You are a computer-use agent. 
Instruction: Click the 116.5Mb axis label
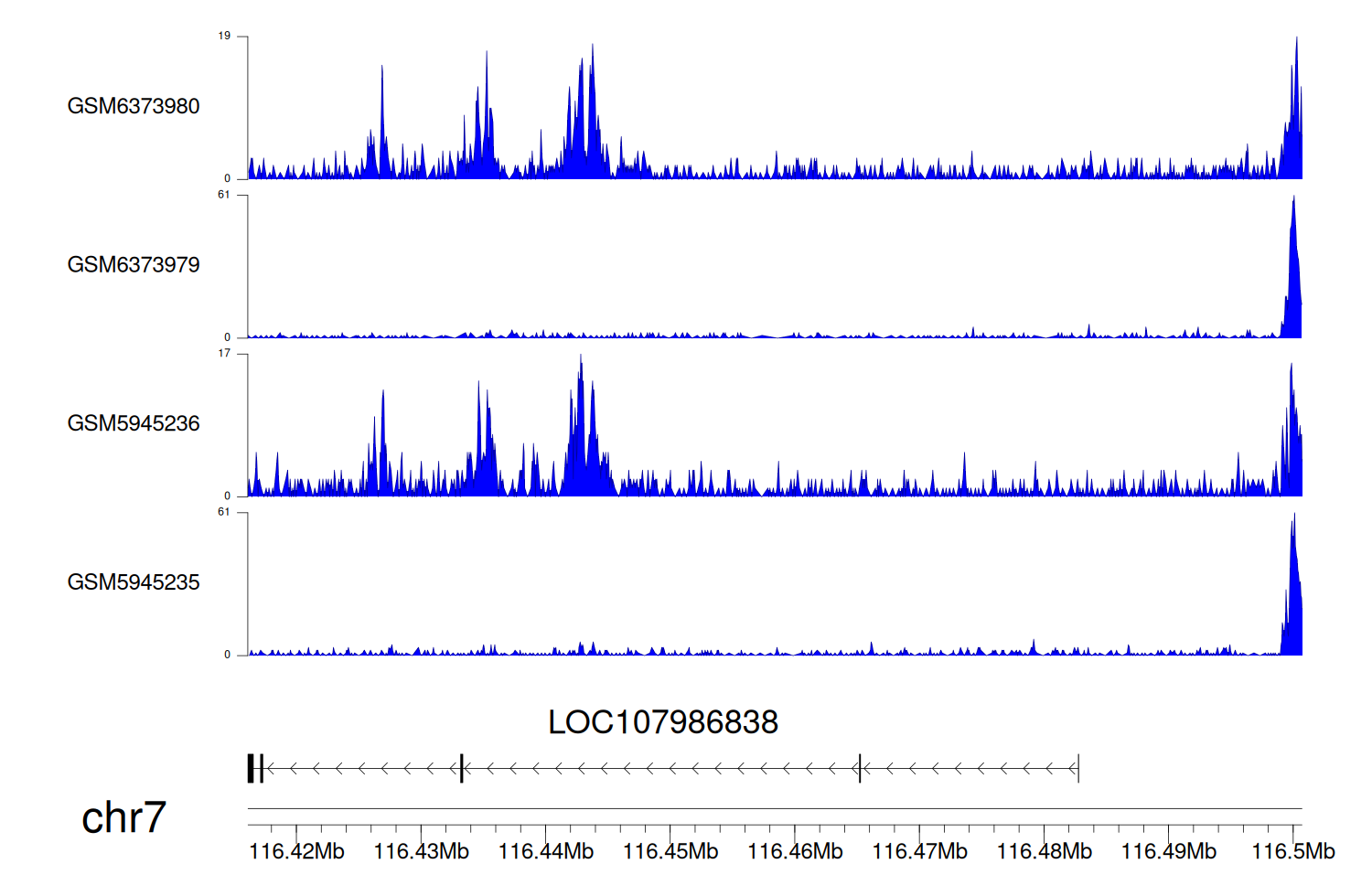[1292, 851]
